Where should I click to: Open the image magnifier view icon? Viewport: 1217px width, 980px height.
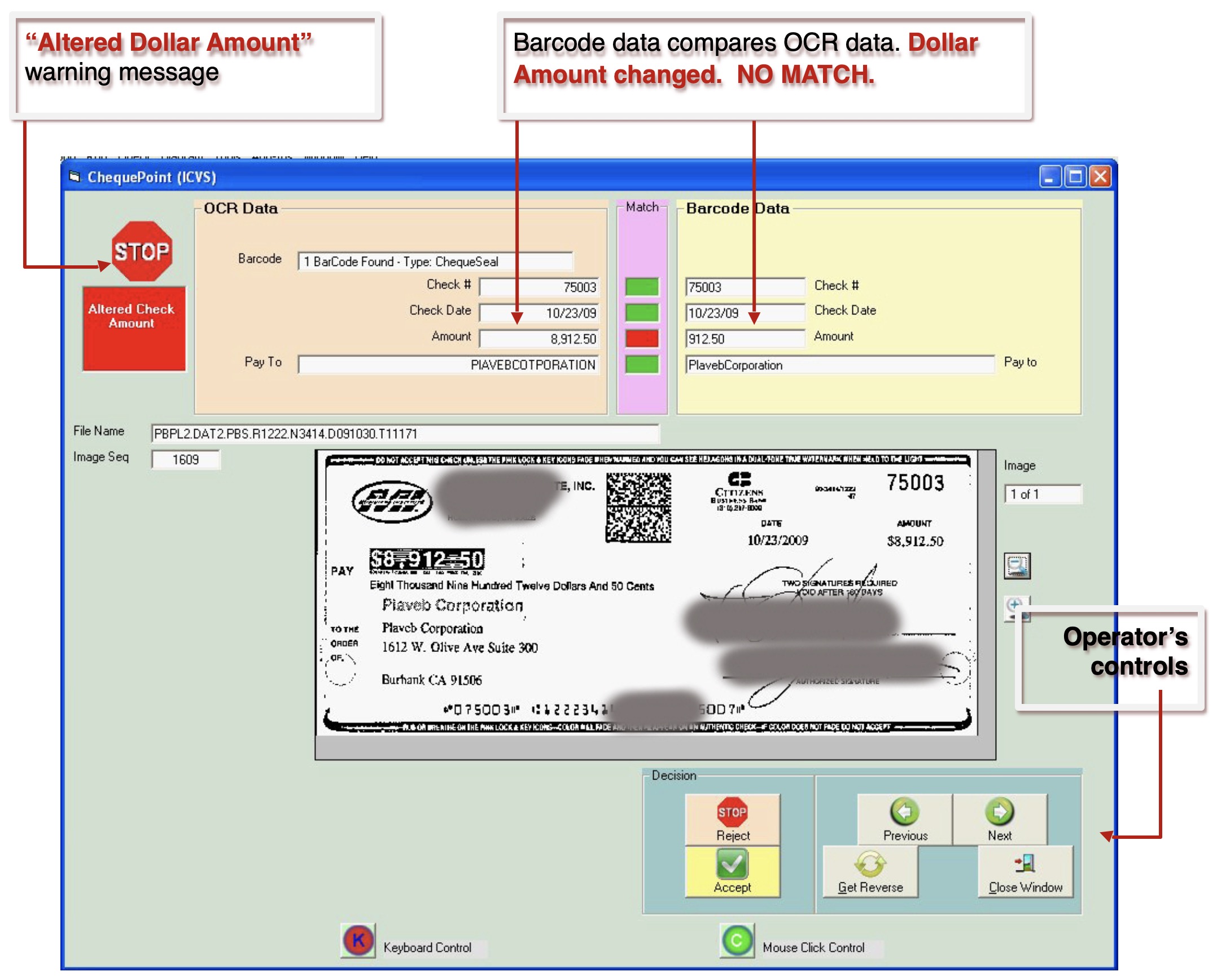pyautogui.click(x=1017, y=566)
